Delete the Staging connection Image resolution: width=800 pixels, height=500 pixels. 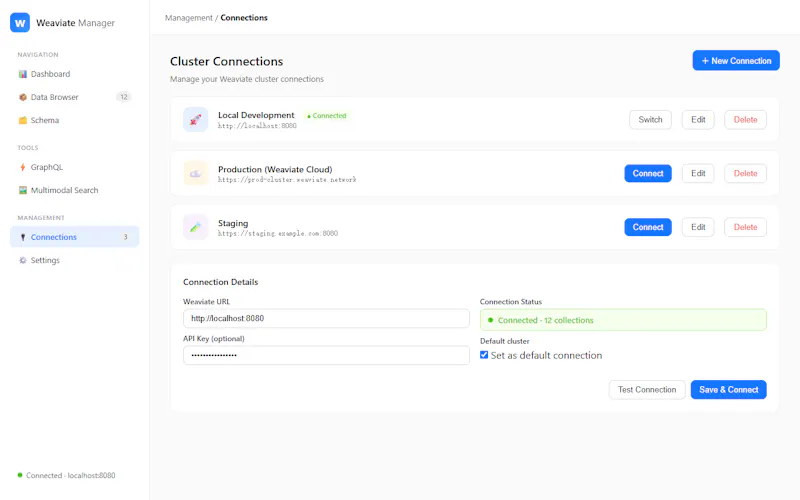coord(745,227)
